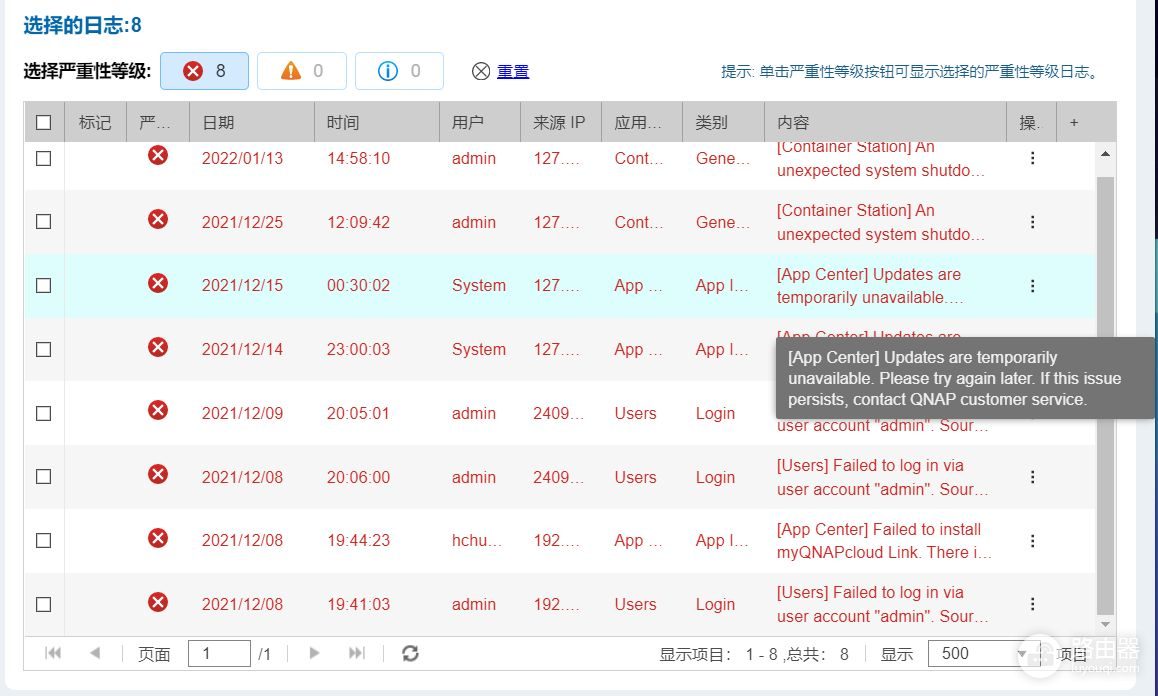
Task: Go to the first page using pagination icon
Action: [x=54, y=653]
